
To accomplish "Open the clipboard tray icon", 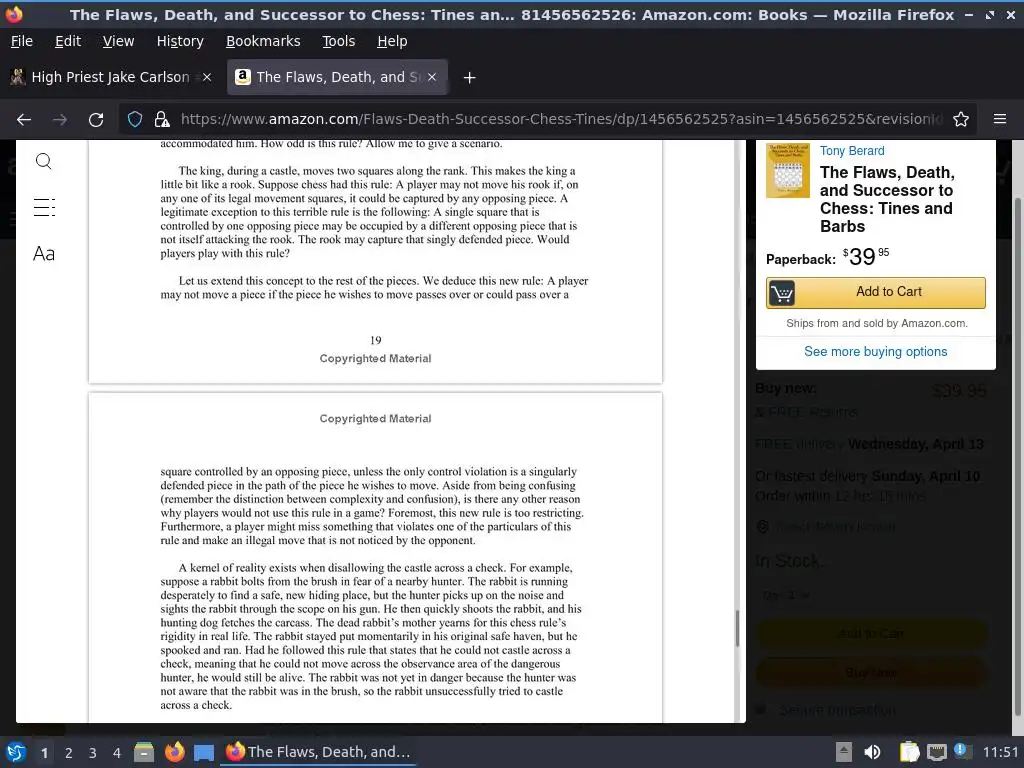I will [x=909, y=752].
